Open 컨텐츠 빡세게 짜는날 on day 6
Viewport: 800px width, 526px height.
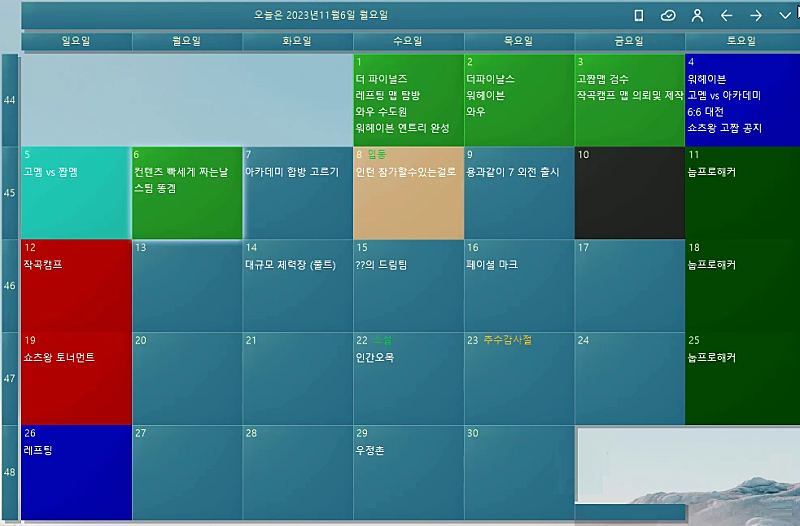(181, 172)
